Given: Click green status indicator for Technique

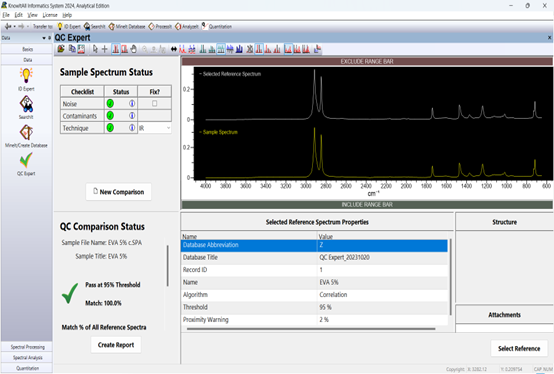Looking at the screenshot, I should click(x=110, y=127).
